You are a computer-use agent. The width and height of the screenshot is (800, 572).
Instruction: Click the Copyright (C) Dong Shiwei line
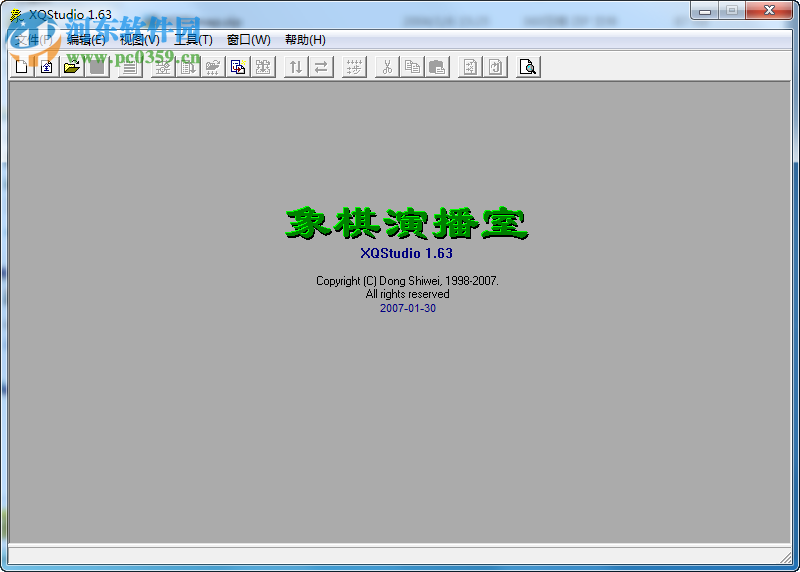tap(407, 281)
